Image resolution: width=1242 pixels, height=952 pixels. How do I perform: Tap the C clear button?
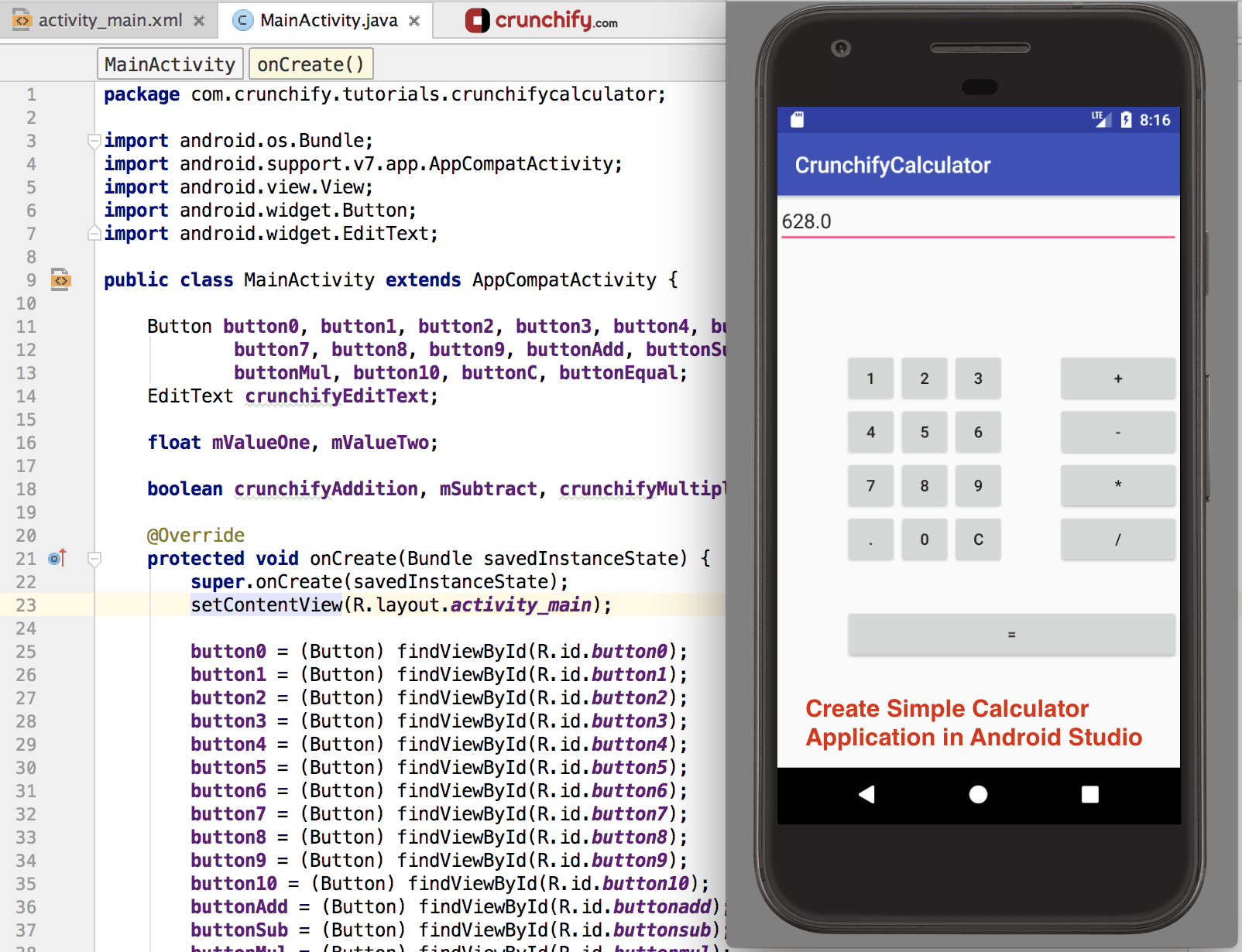[x=978, y=539]
